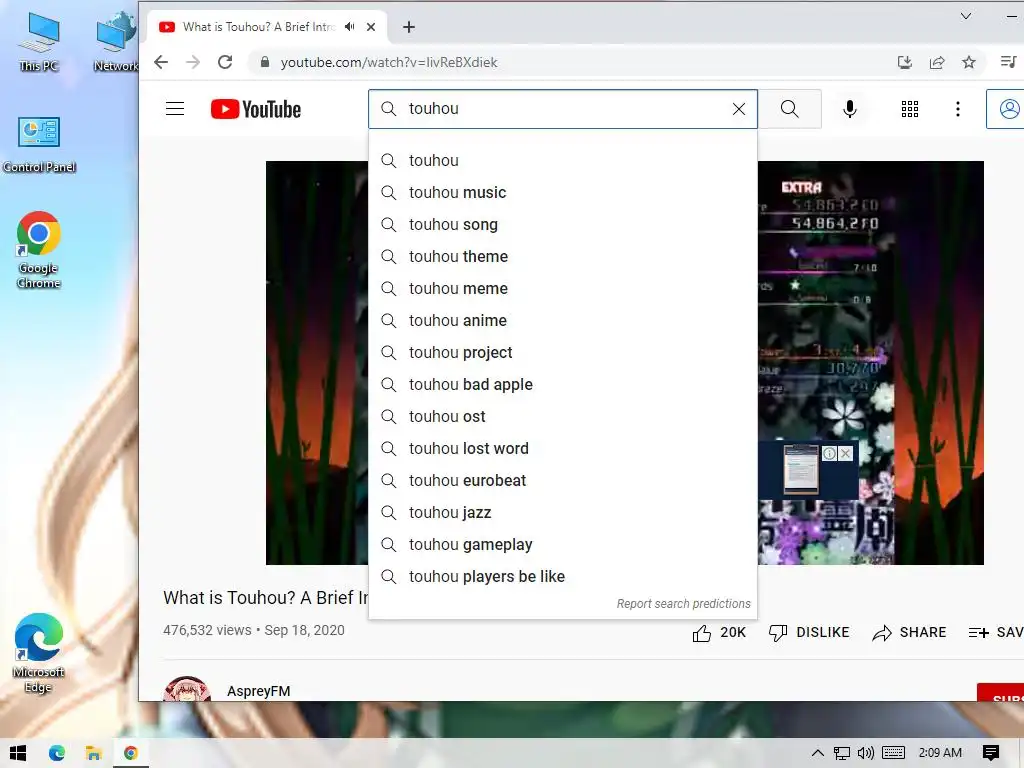
Task: Select the 'touhou music' suggestion
Action: 563,192
